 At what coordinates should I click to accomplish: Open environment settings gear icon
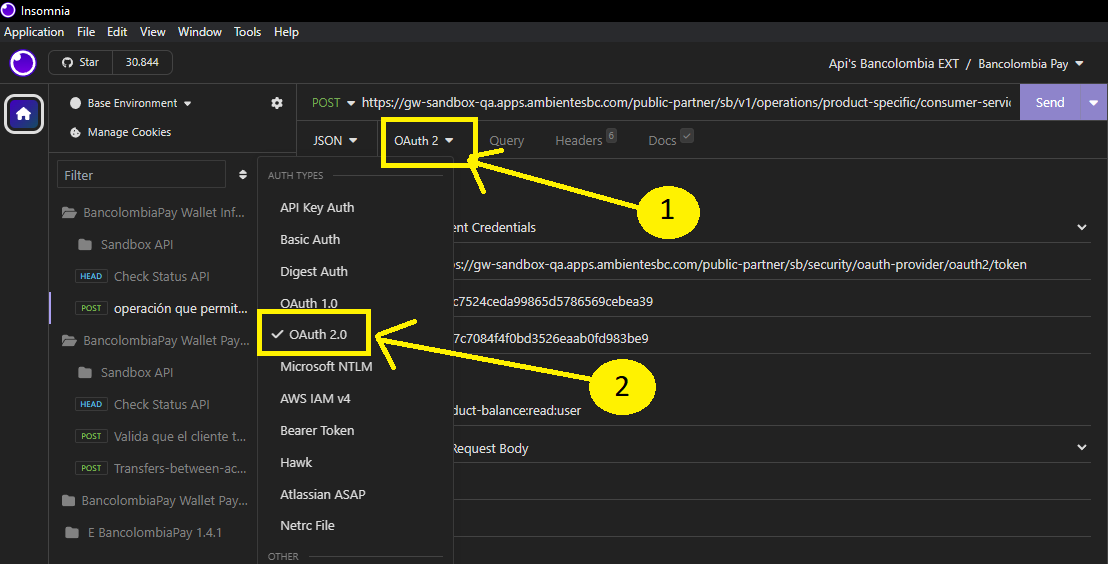click(277, 103)
